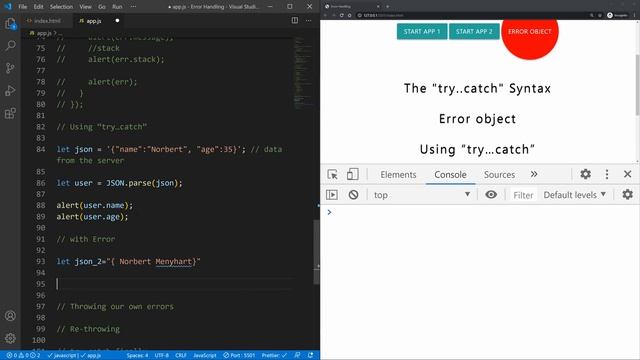Open the Elements tab in DevTools
640x360 pixels.
point(398,174)
